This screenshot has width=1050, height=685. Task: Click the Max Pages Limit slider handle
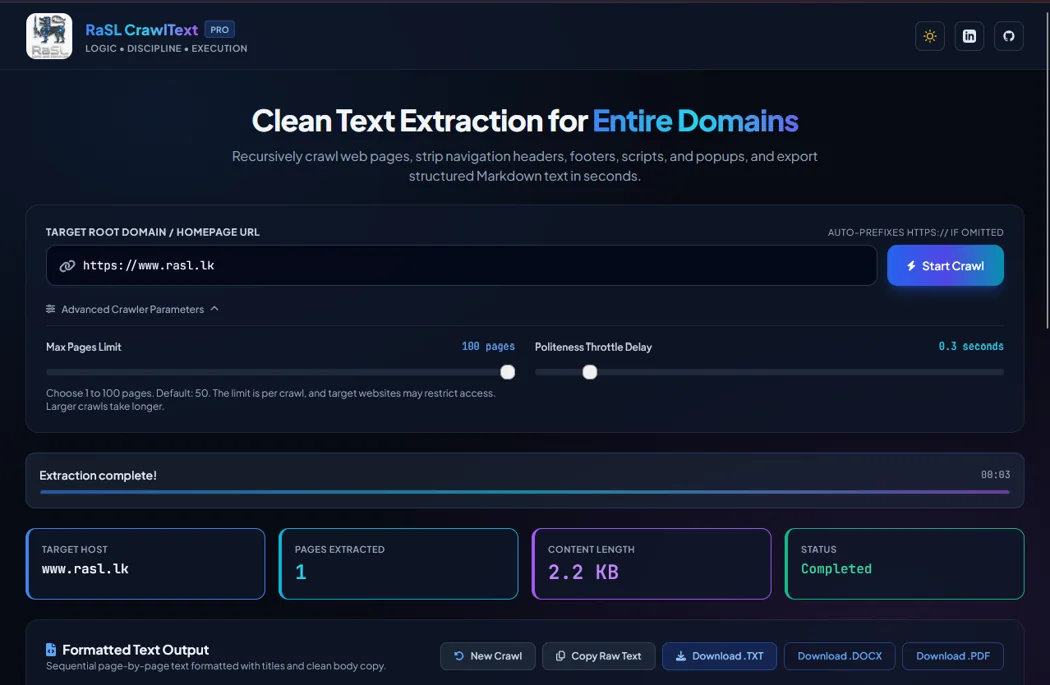pos(508,372)
